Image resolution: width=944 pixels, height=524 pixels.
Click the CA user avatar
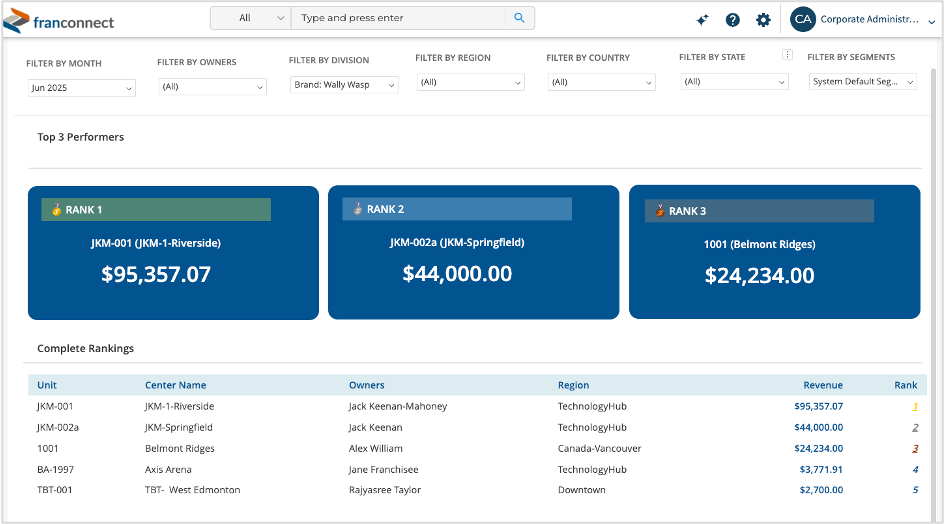[802, 19]
